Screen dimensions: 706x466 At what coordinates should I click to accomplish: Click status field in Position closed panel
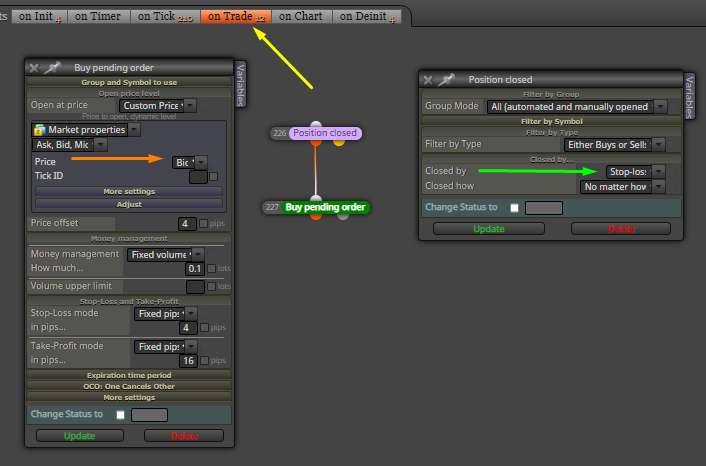(544, 208)
